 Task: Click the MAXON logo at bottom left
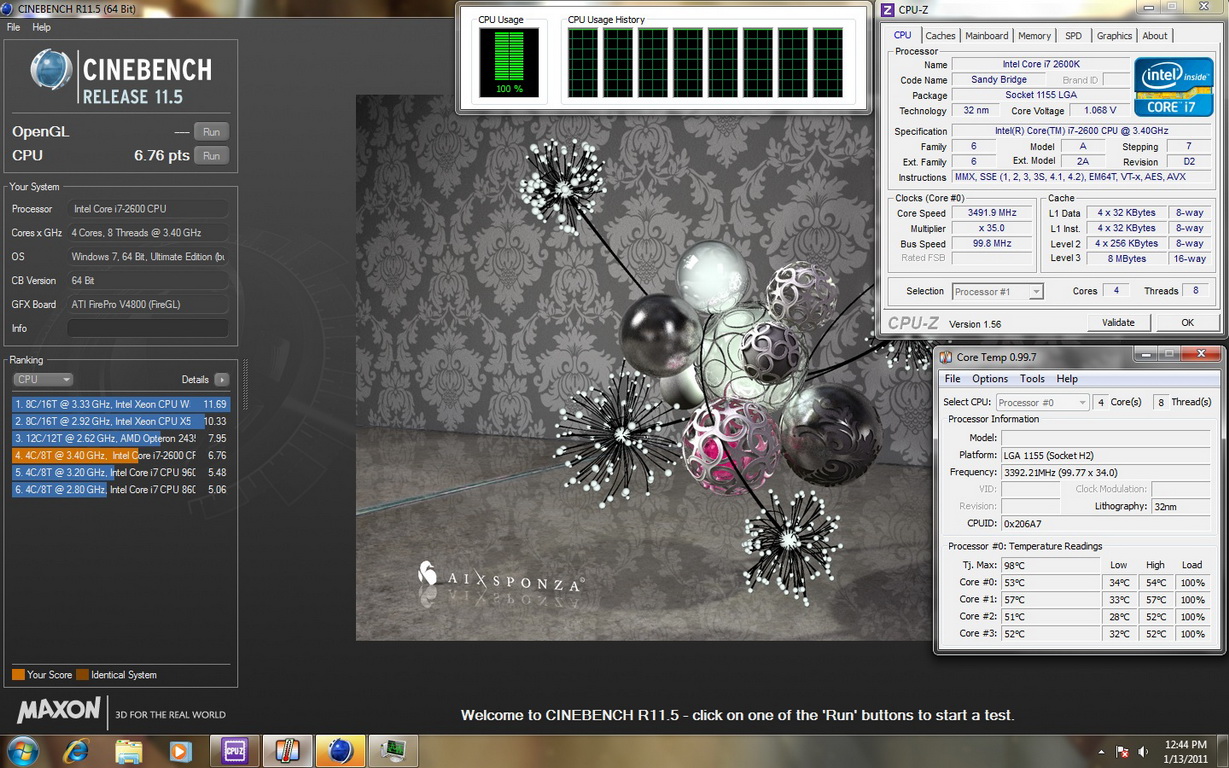click(x=59, y=712)
